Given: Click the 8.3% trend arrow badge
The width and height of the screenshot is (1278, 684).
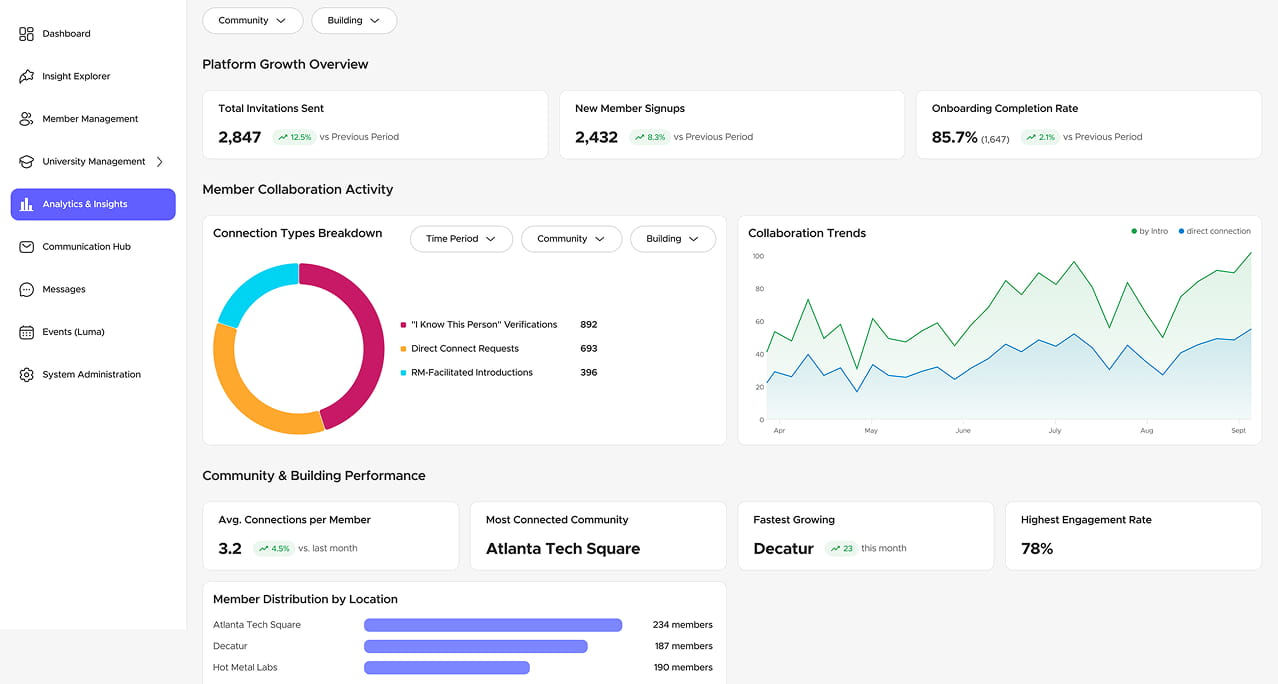Looking at the screenshot, I should coord(651,137).
